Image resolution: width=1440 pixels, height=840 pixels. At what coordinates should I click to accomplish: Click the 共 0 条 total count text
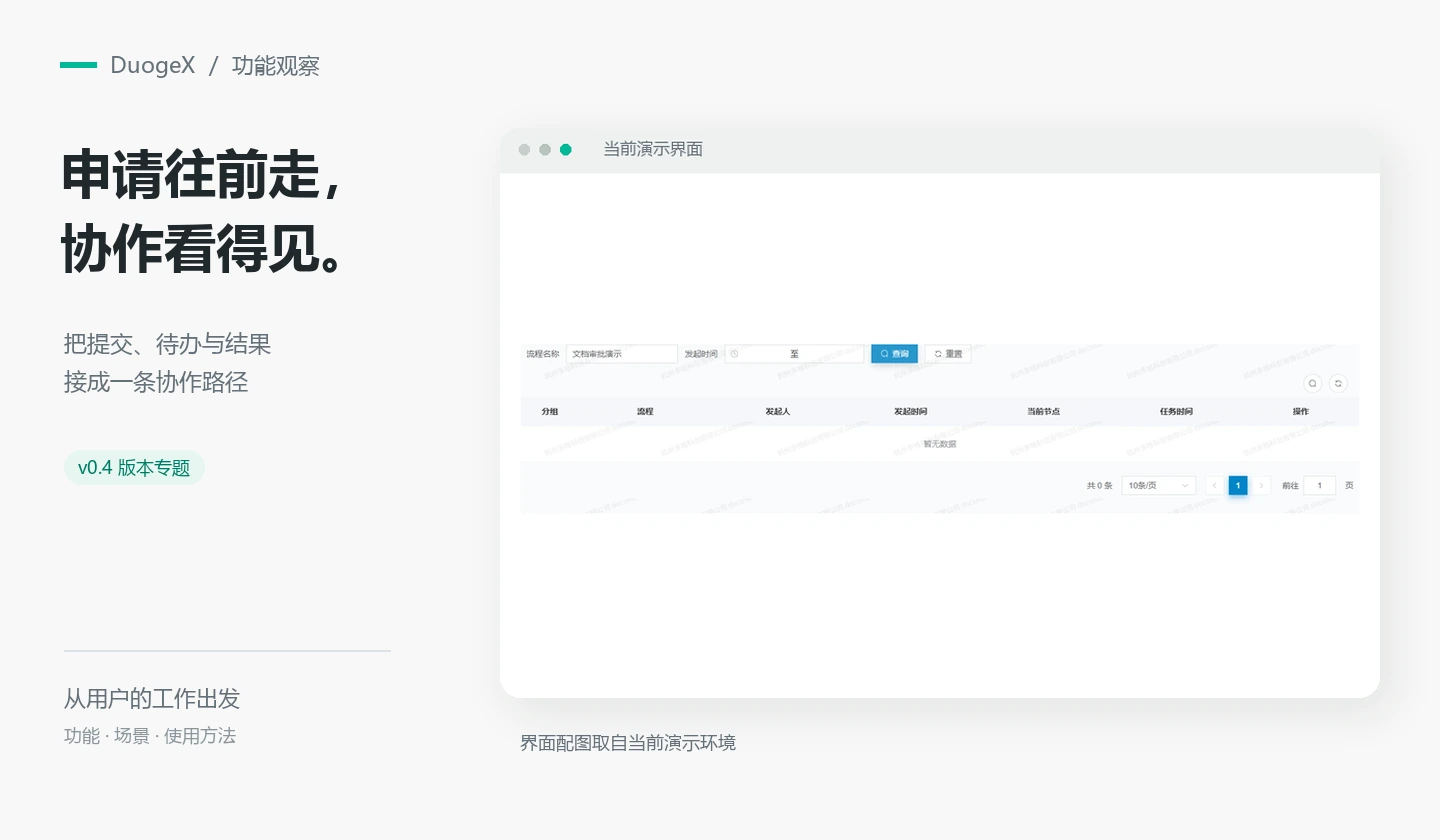point(1099,486)
